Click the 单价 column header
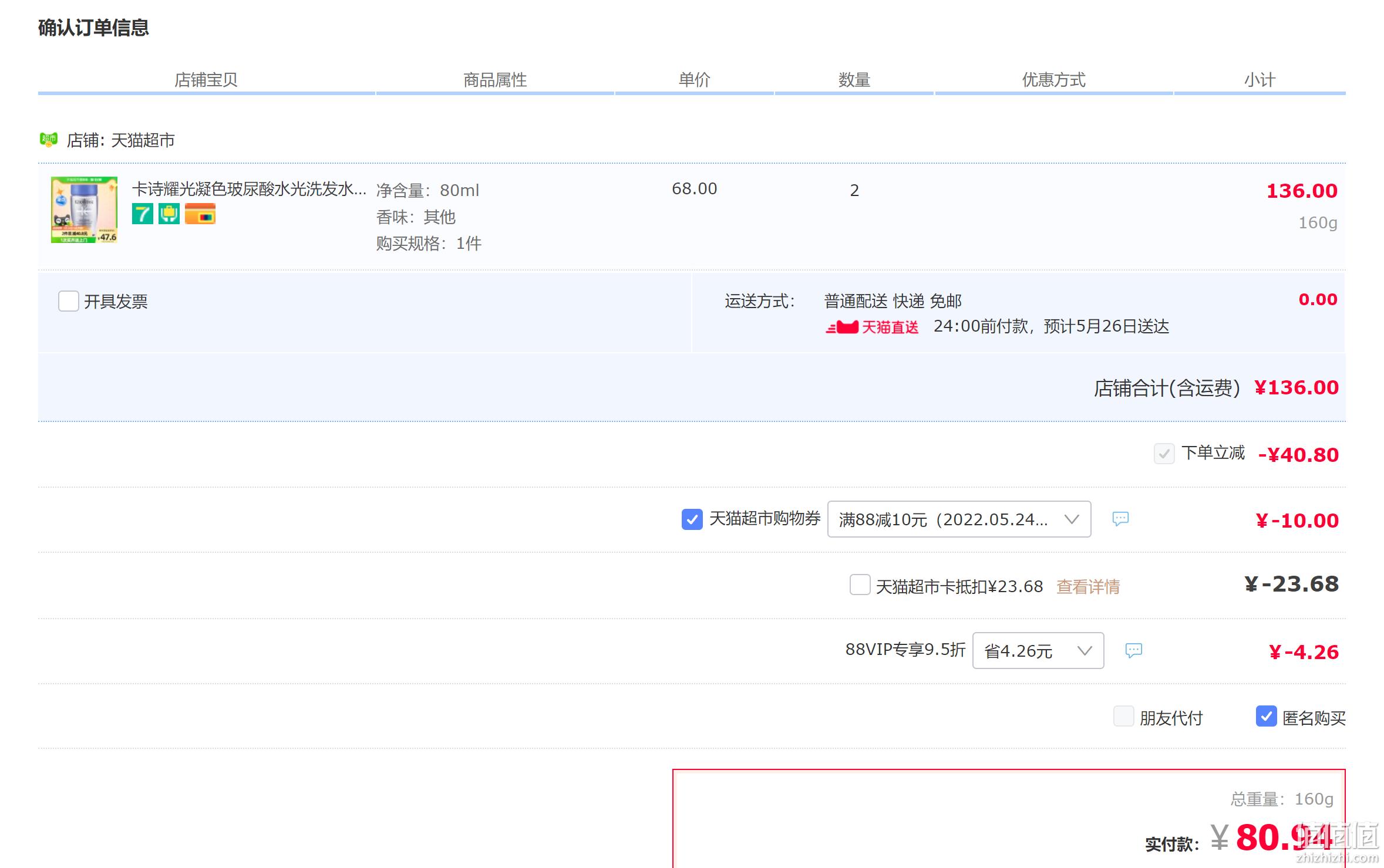The image size is (1384, 868). click(695, 80)
